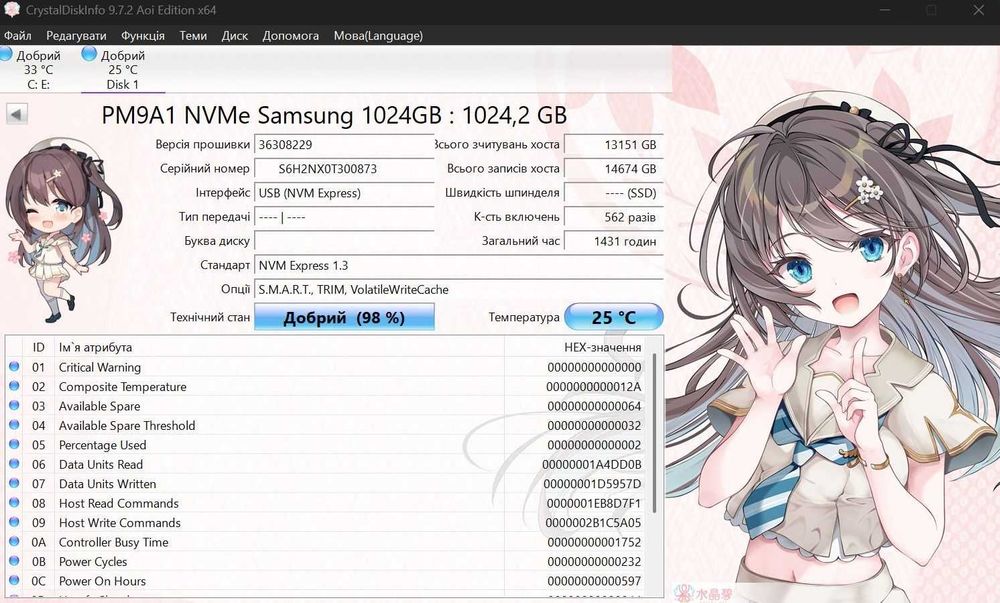
Task: Click the options field S.M.A.R.T., TRIM, VolatileWriteCache
Action: pyautogui.click(x=459, y=289)
